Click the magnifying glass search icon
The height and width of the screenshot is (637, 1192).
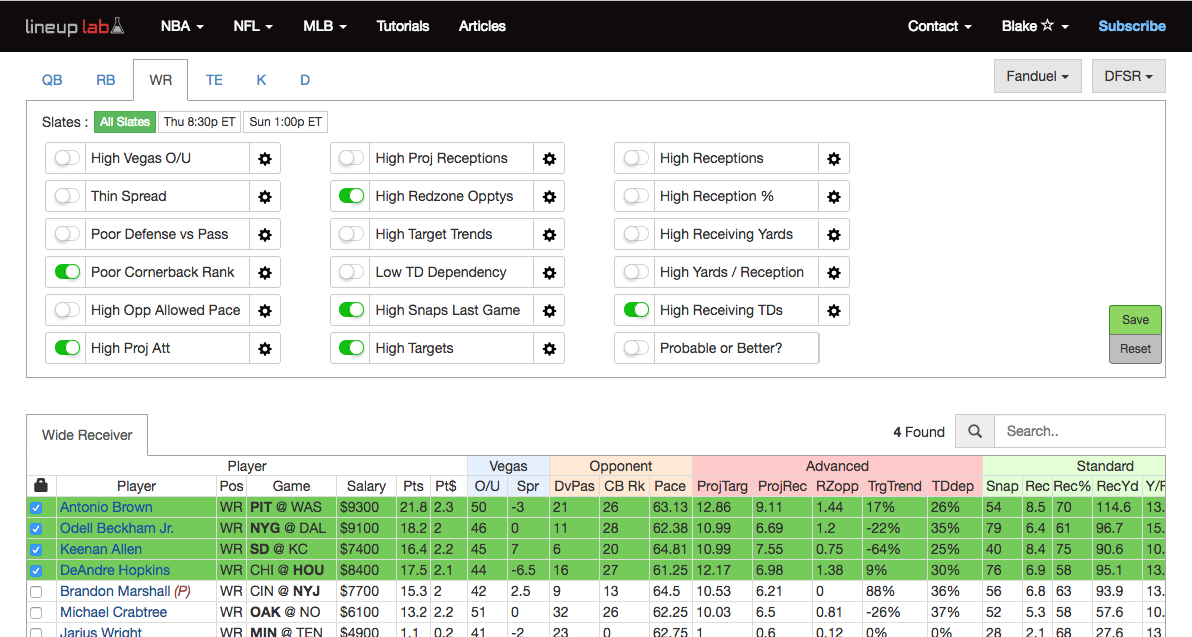[x=975, y=432]
